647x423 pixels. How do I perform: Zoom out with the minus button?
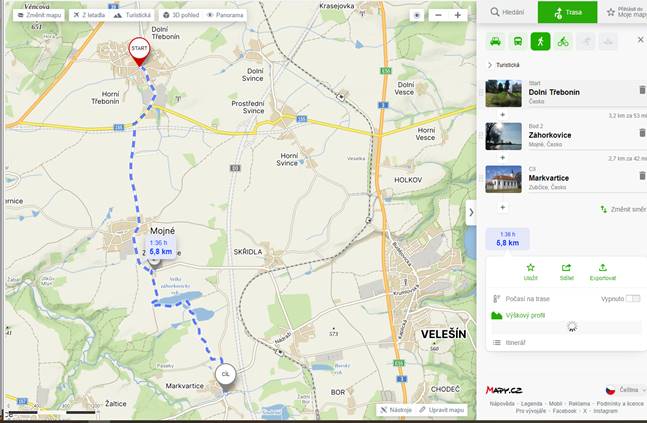point(438,15)
